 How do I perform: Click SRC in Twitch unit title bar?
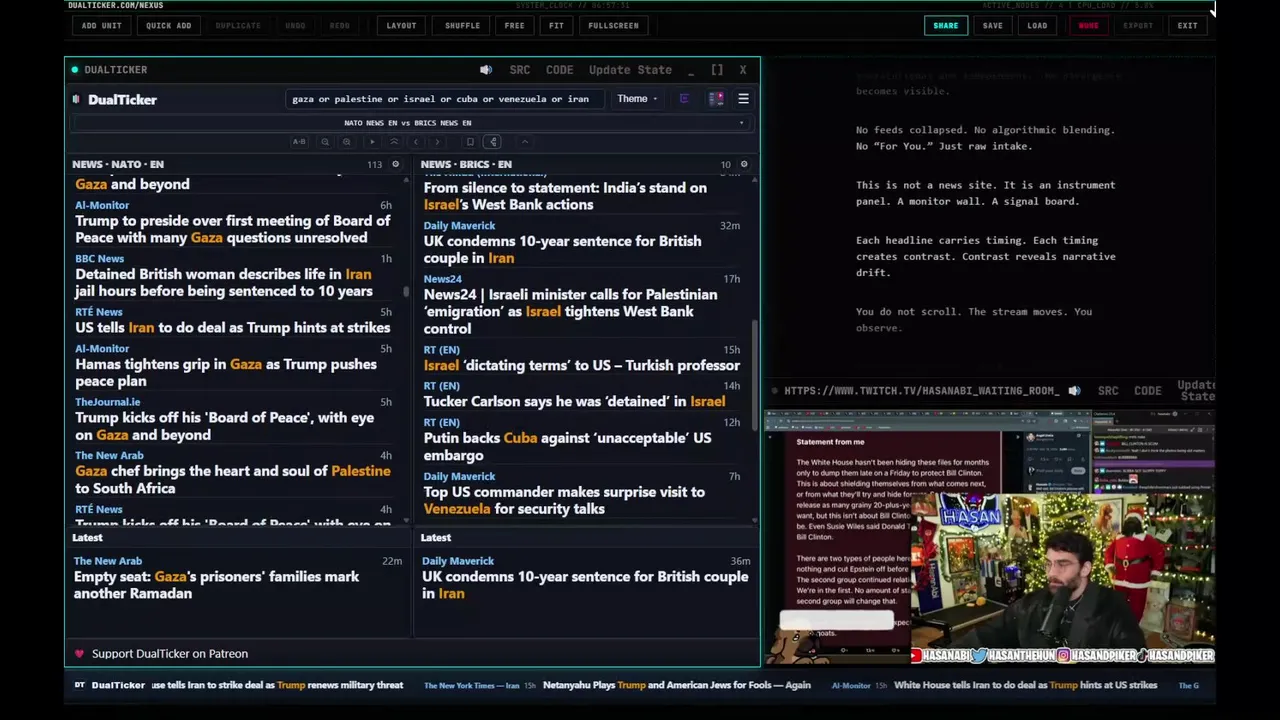[x=1108, y=391]
